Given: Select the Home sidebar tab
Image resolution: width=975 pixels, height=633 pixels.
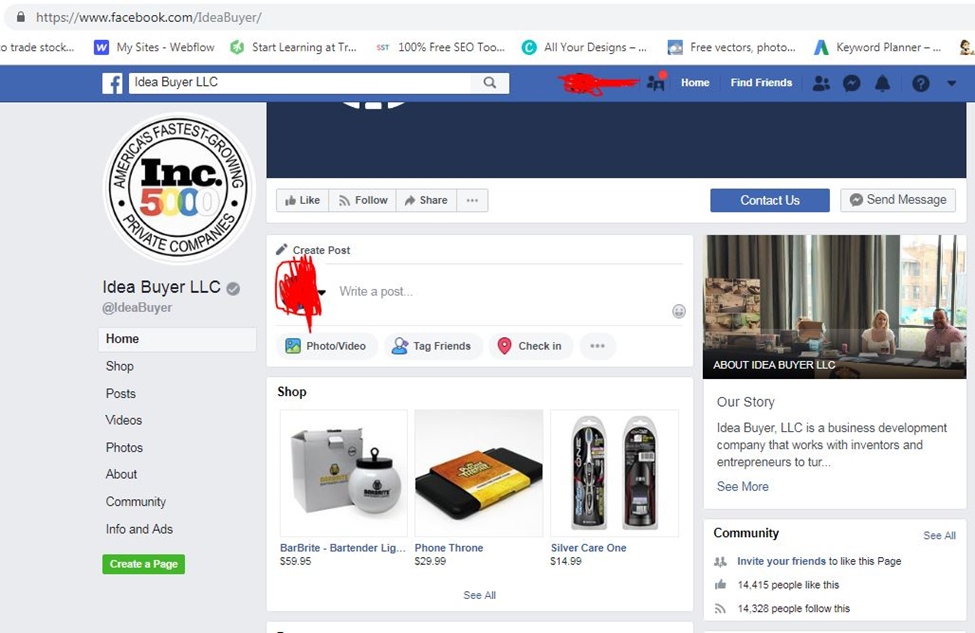Looking at the screenshot, I should (x=177, y=339).
